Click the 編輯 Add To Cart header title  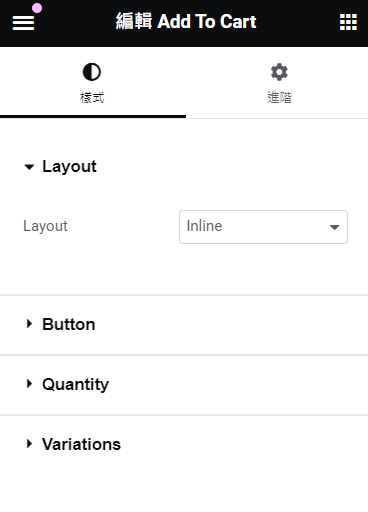tap(186, 22)
